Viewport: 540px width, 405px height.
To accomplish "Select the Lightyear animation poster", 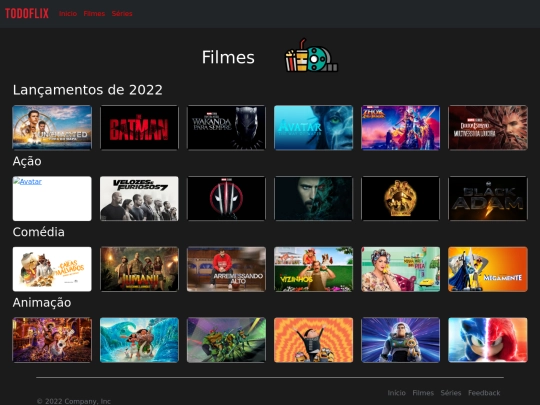I will [x=401, y=340].
